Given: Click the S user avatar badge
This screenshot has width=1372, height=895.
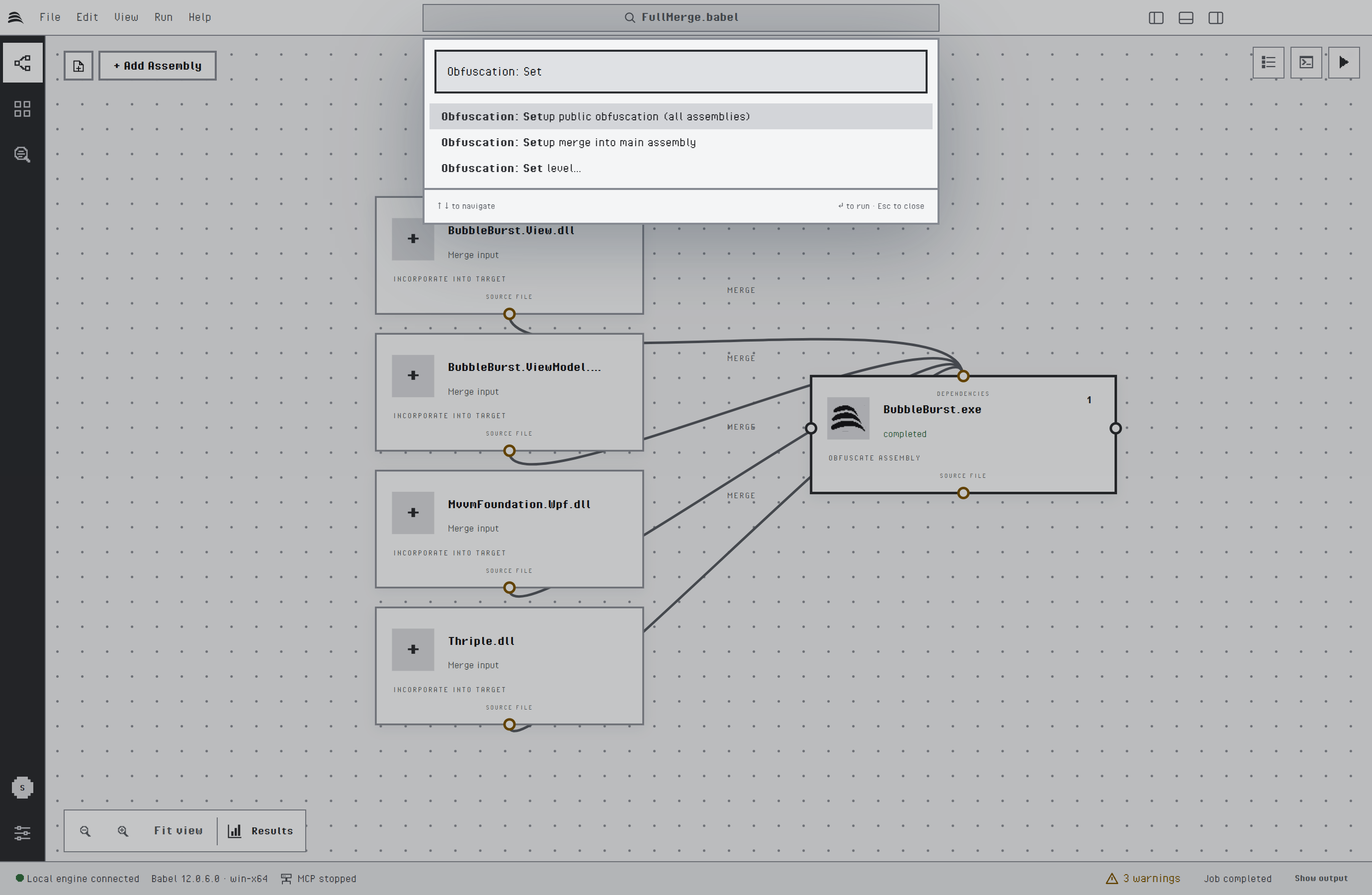Looking at the screenshot, I should pyautogui.click(x=22, y=788).
